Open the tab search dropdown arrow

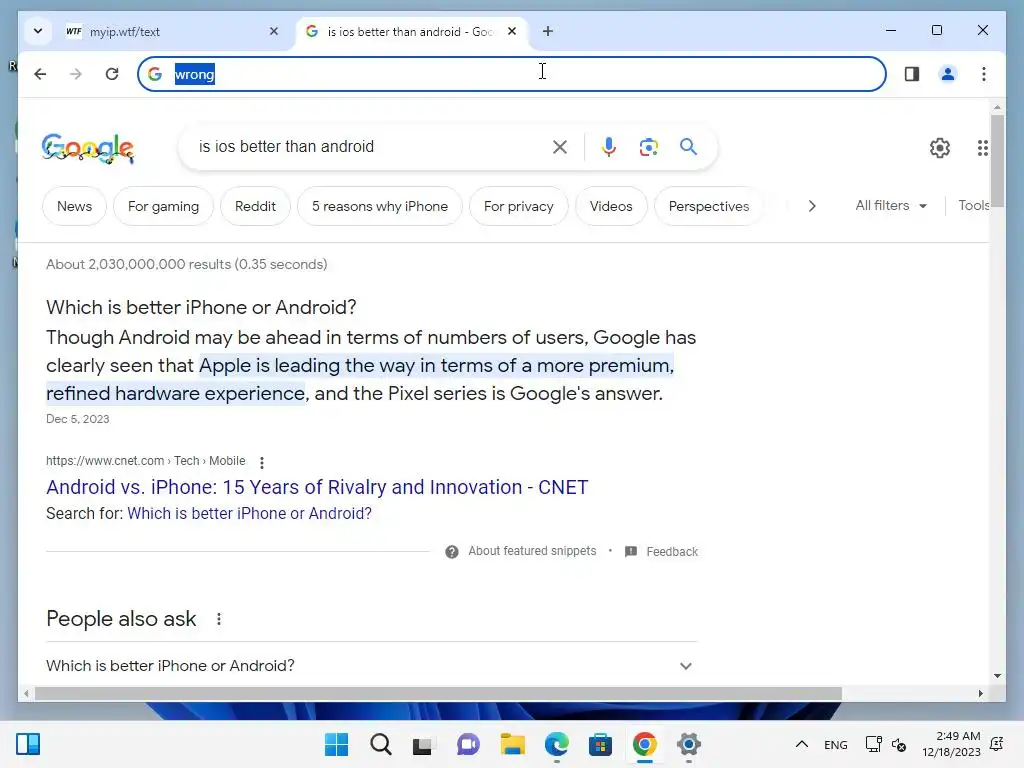click(38, 31)
